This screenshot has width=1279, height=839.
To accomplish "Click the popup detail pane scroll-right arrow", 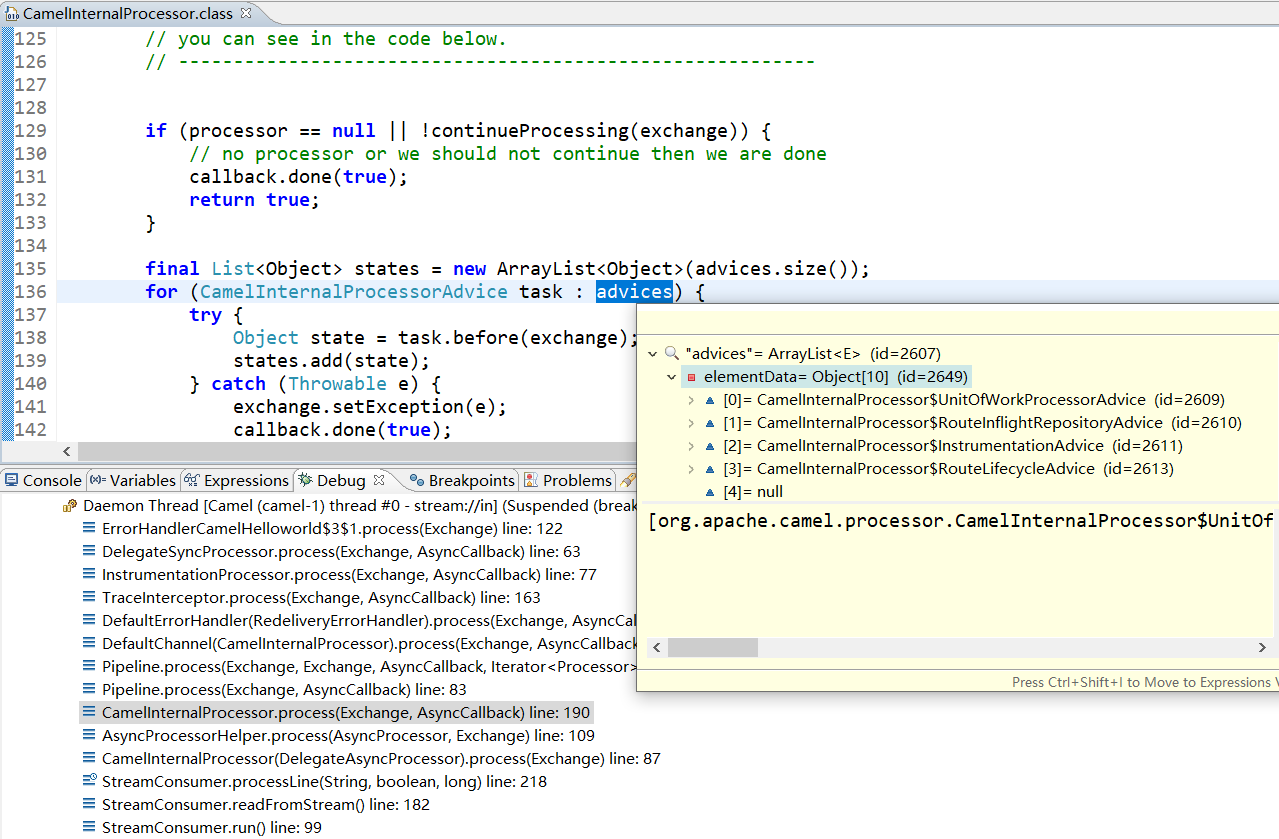I will 1262,648.
